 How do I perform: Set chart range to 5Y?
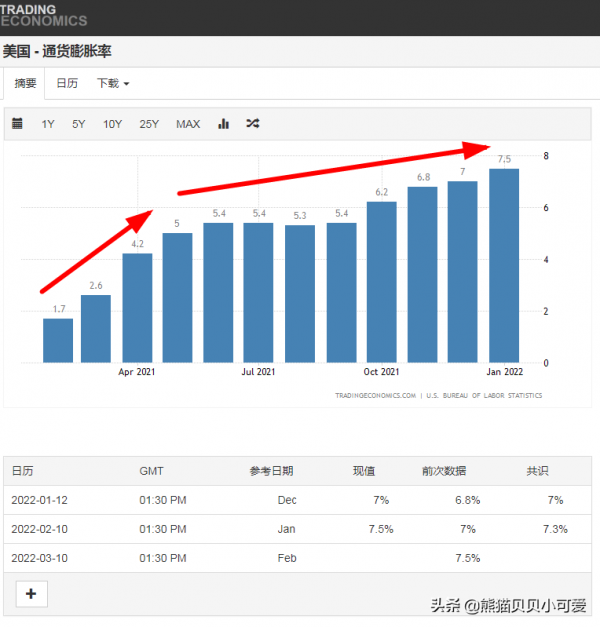78,124
